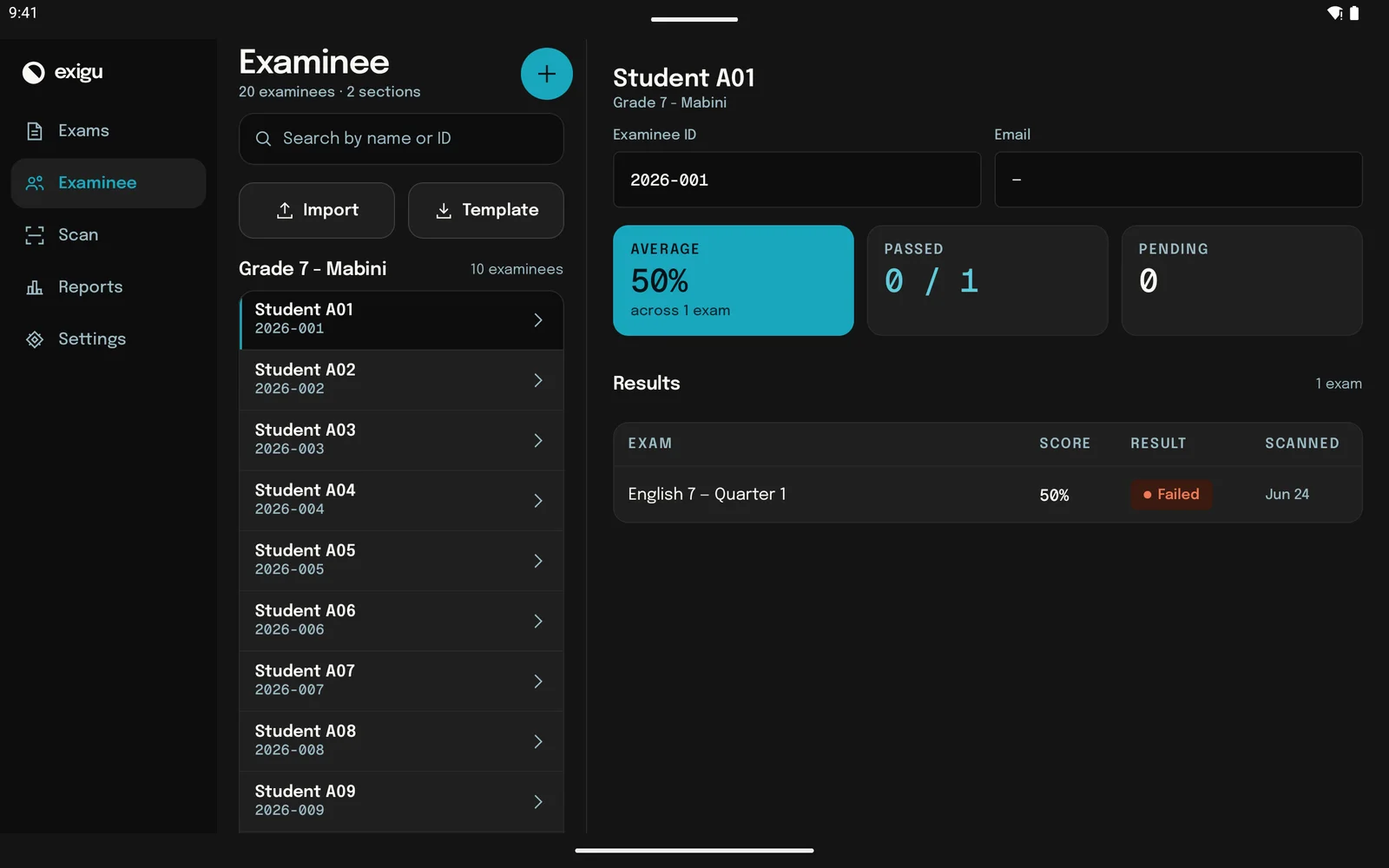
Task: Click the Examinee people icon
Action: tap(35, 183)
